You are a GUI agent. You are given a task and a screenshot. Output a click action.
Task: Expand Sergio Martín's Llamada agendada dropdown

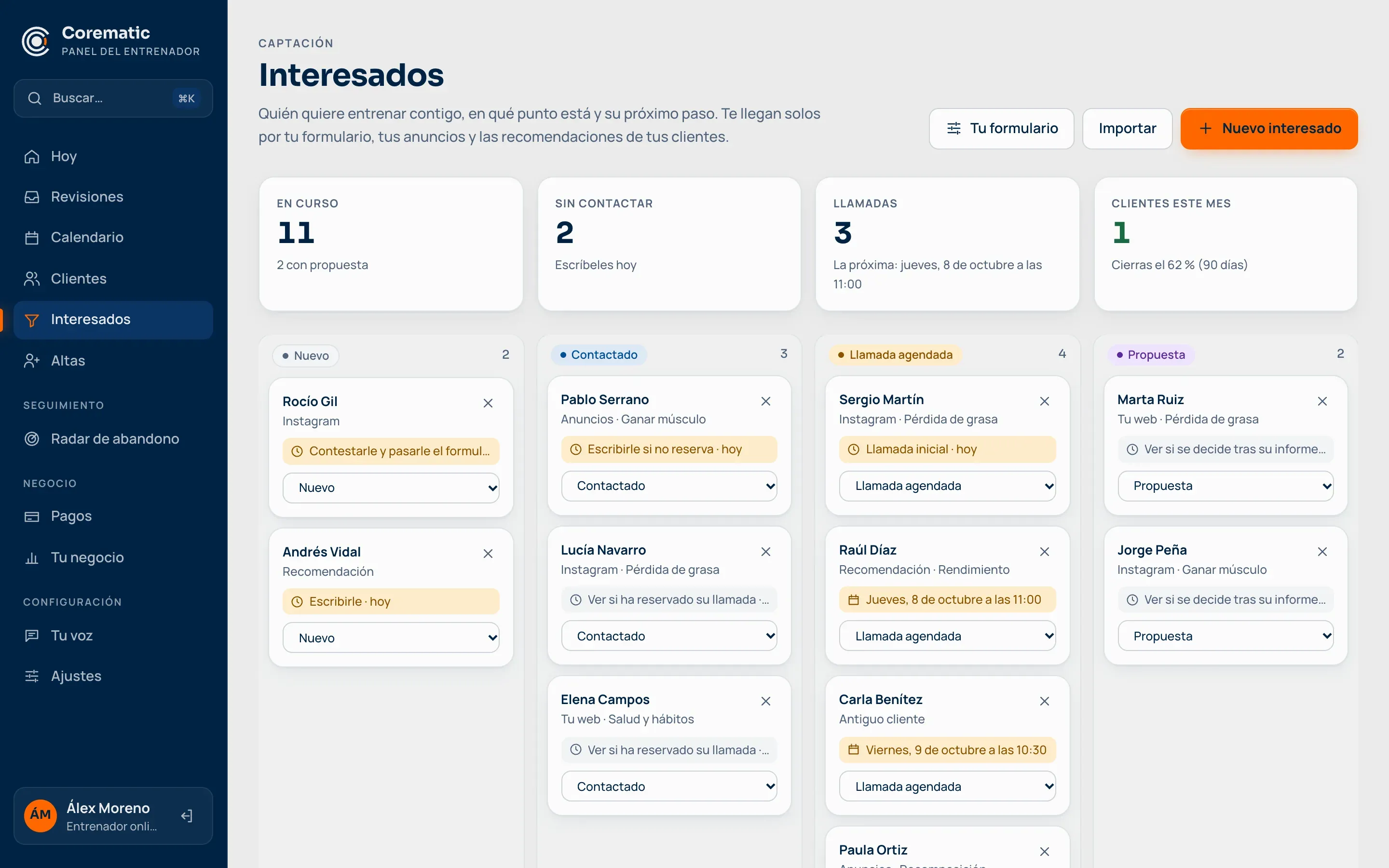point(948,486)
